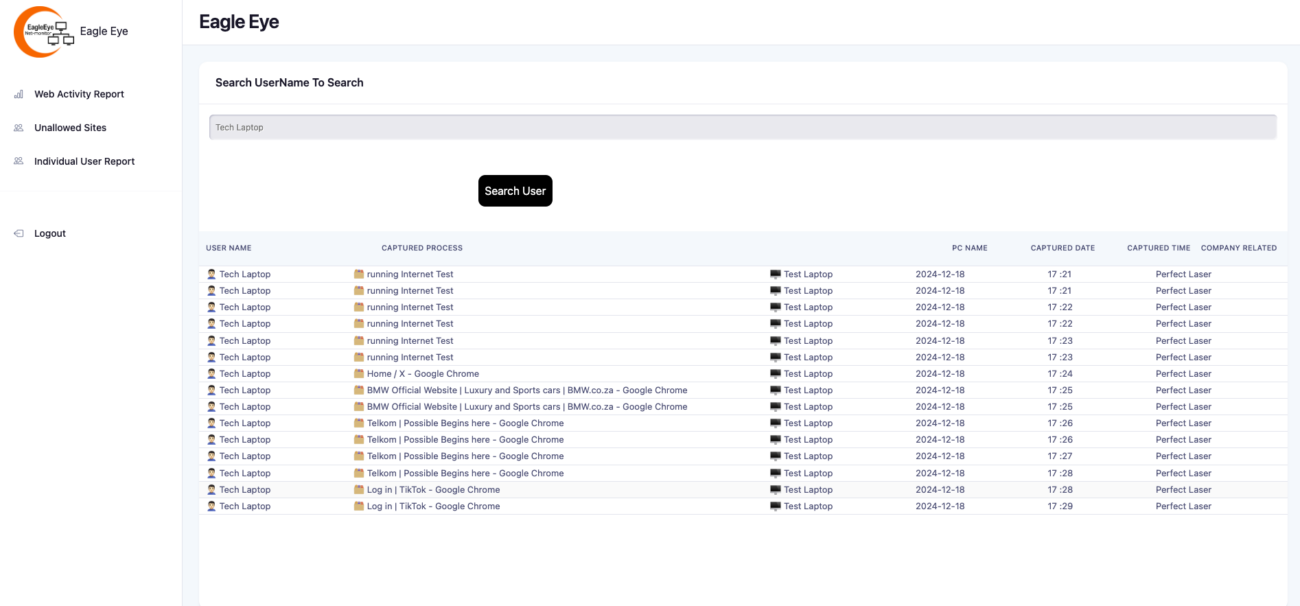Select the Home / X - Google Chrome process
This screenshot has height=606, width=1300.
tap(423, 374)
